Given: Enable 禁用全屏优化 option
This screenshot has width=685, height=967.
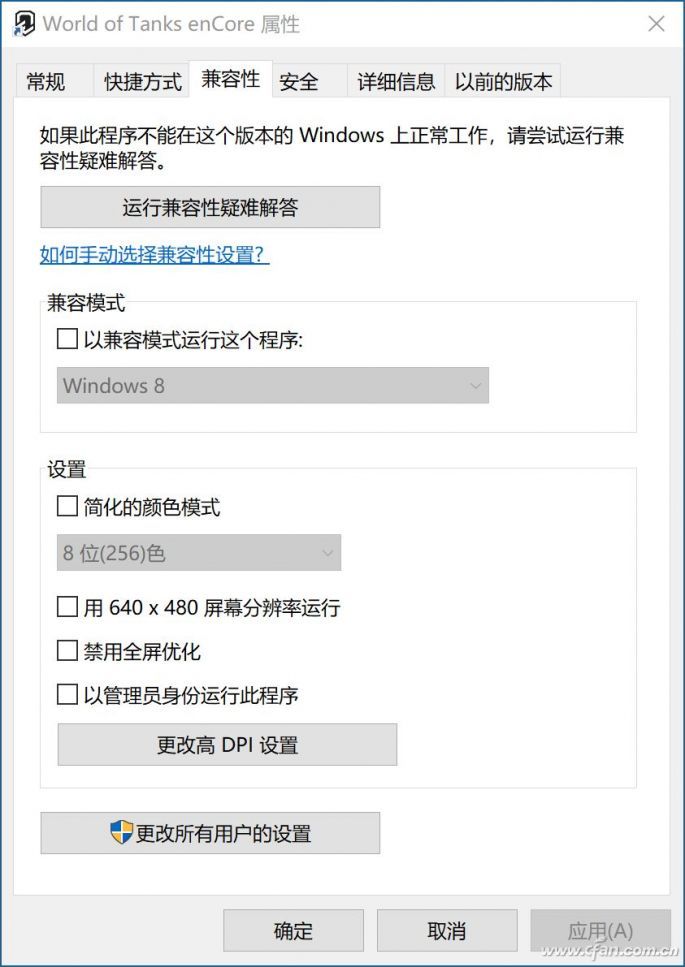Looking at the screenshot, I should pos(66,650).
